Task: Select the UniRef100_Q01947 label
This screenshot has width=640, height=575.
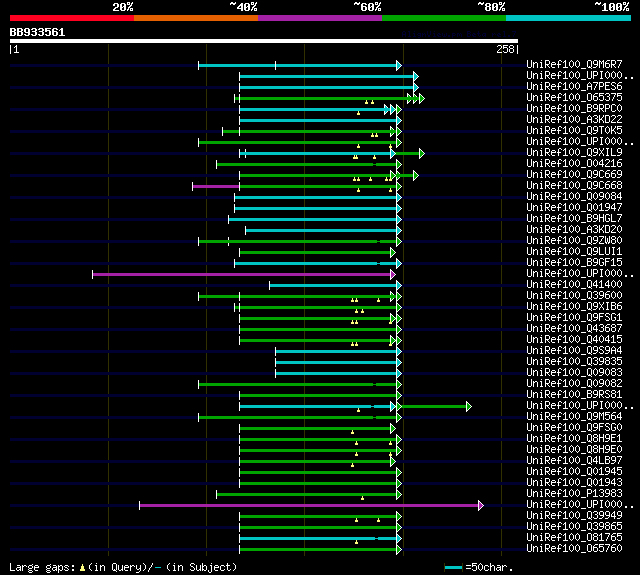Action: tap(574, 208)
